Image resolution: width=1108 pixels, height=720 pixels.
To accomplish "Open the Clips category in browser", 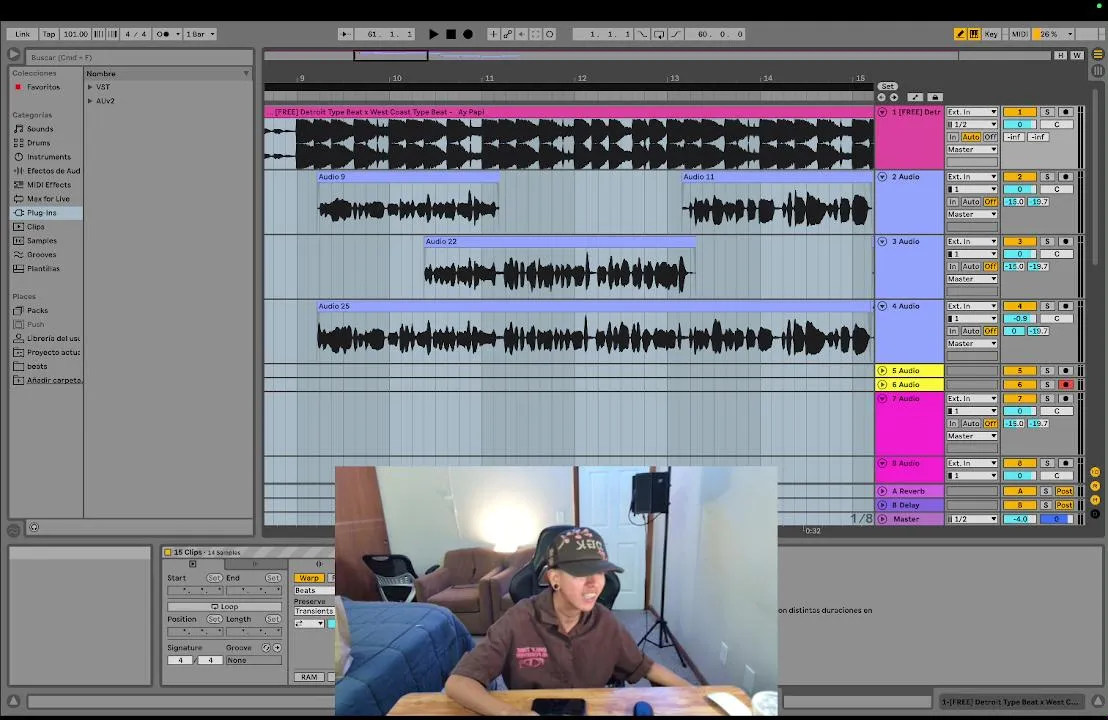I will (35, 227).
